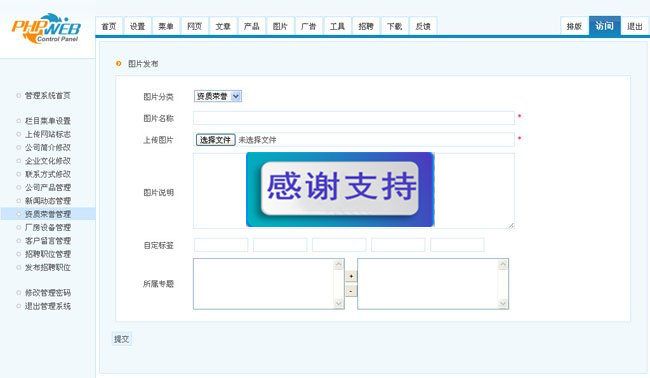650x378 pixels.
Task: Expand the 图片分类 dropdown showing 资质荣誉
Action: pos(218,96)
